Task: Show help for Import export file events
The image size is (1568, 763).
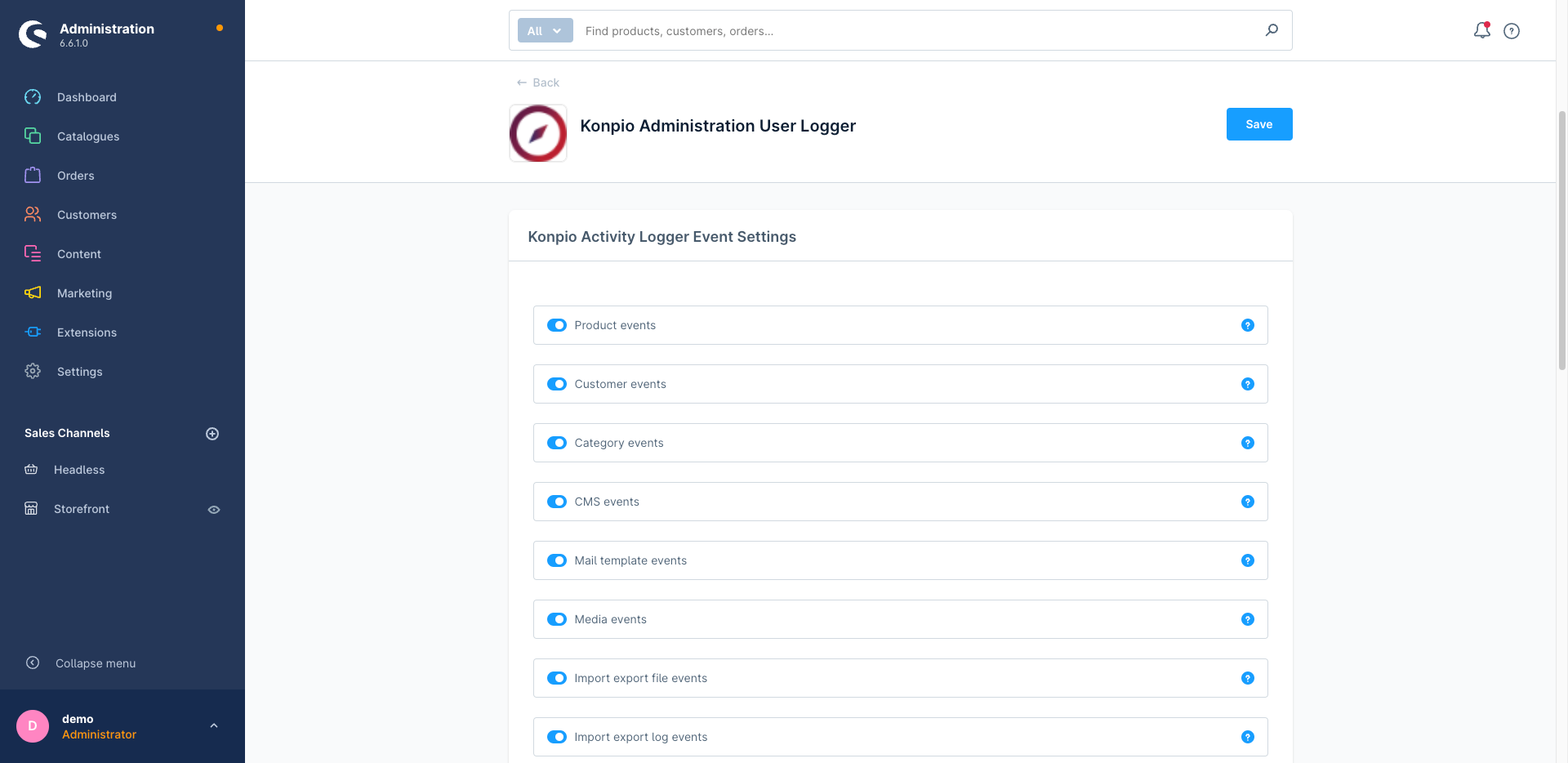Action: [x=1248, y=678]
